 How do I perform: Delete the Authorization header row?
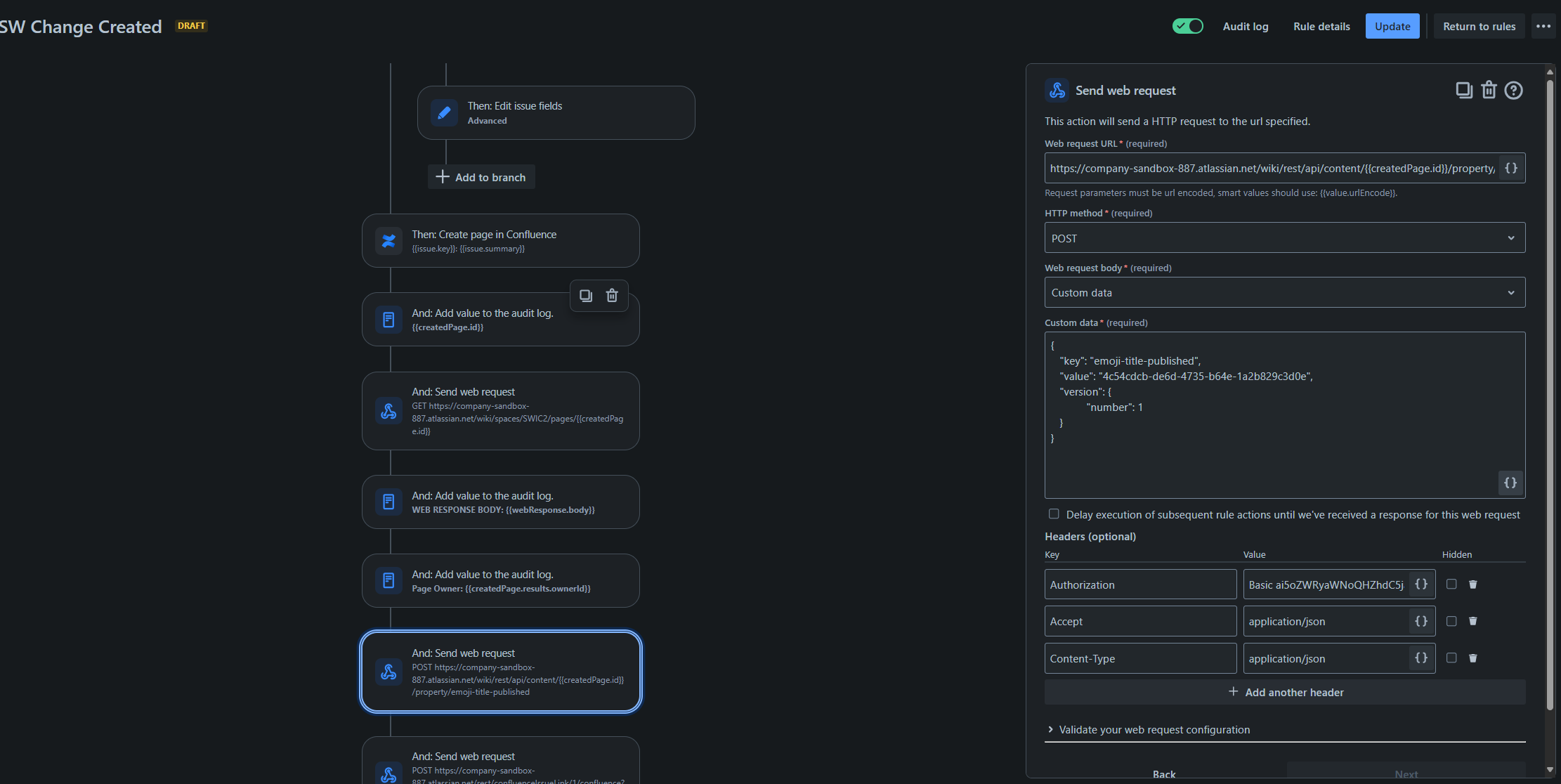[x=1473, y=584]
